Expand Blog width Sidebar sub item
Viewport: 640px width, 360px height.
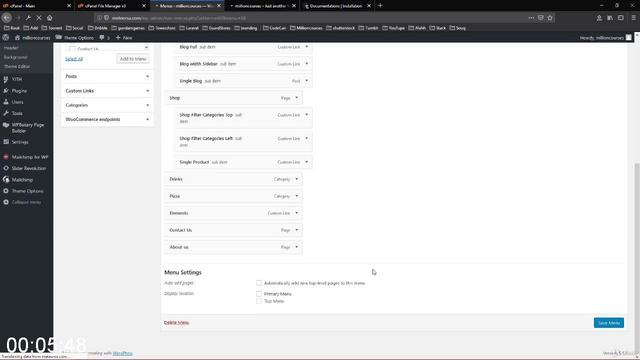[307, 64]
